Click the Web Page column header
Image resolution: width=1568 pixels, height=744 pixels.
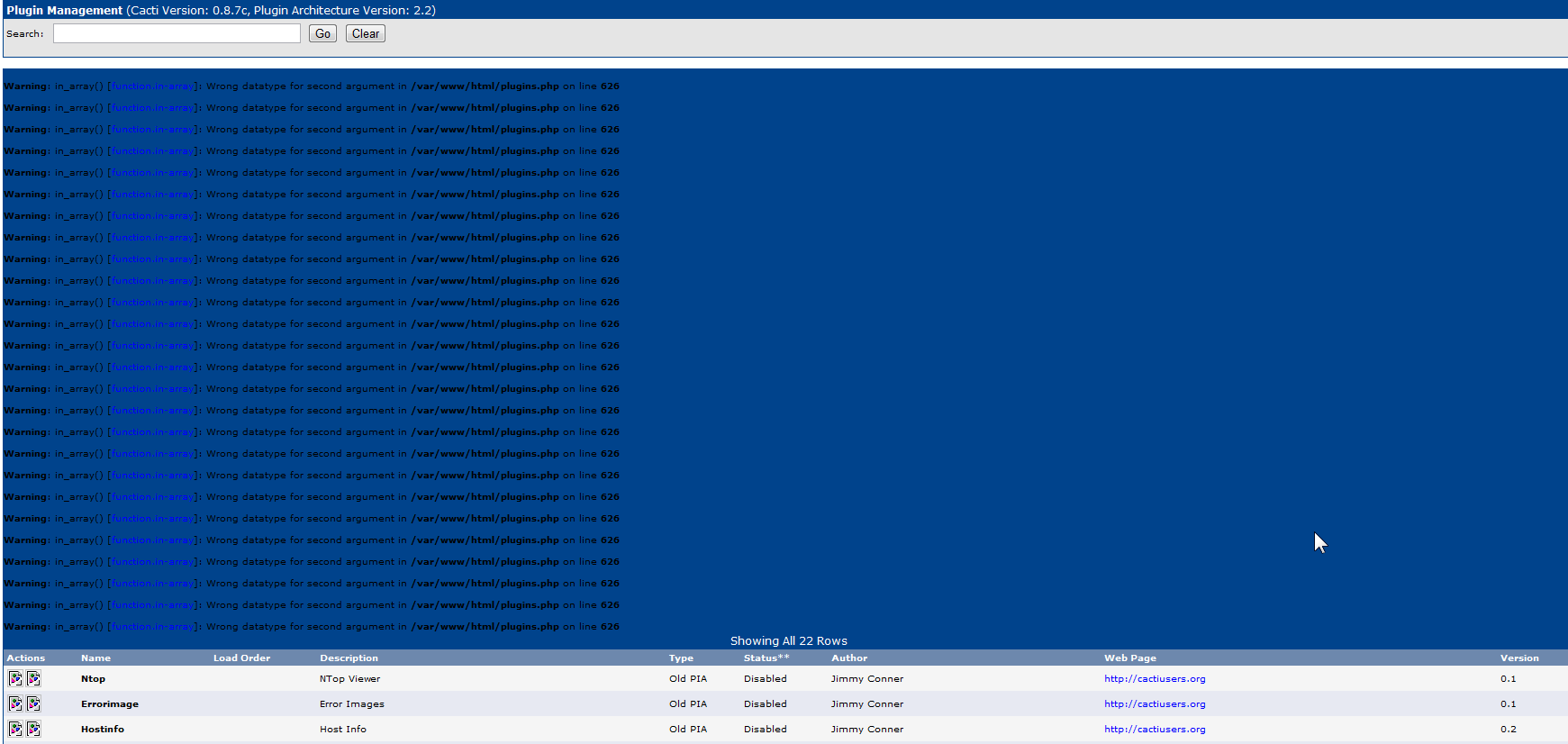[1130, 658]
